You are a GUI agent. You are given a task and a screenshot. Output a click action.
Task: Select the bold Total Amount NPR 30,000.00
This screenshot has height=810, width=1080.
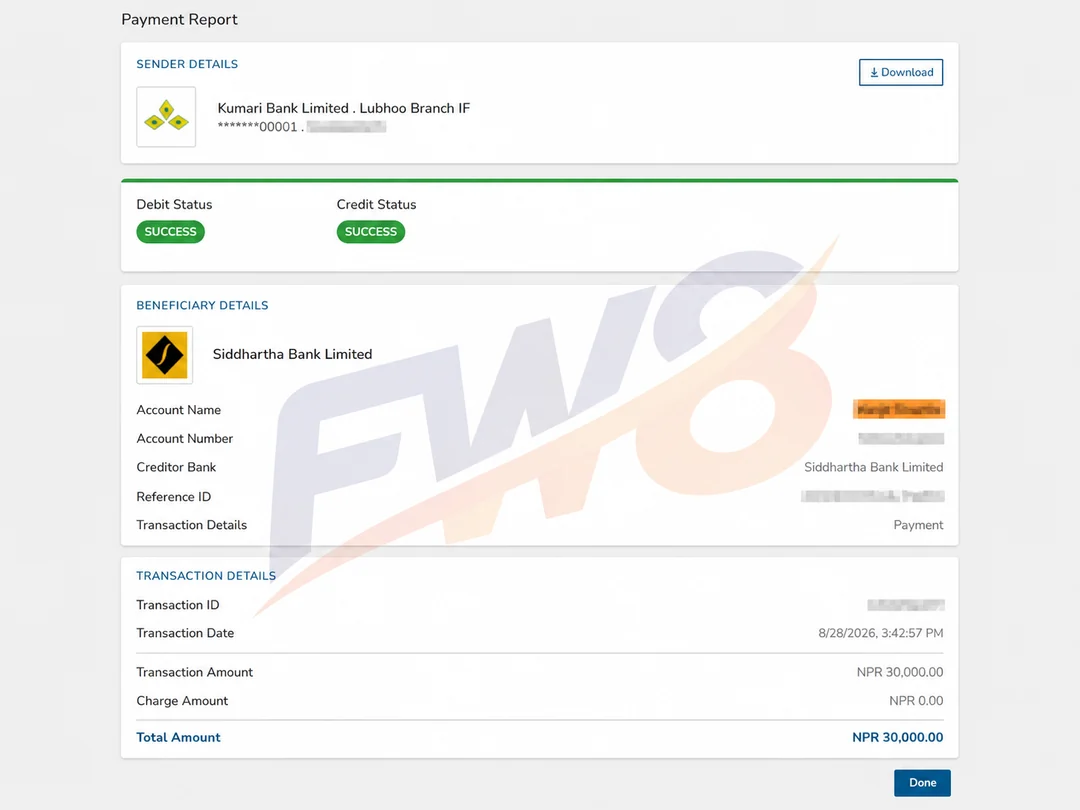(897, 737)
